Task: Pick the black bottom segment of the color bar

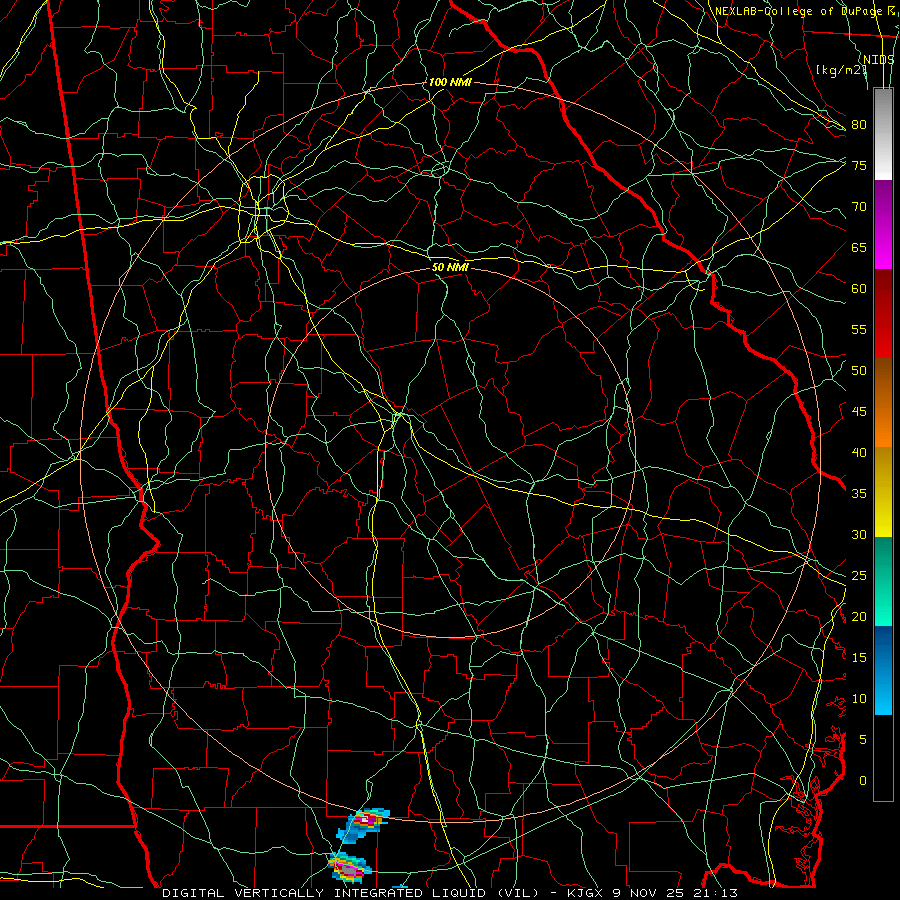Action: point(883,758)
